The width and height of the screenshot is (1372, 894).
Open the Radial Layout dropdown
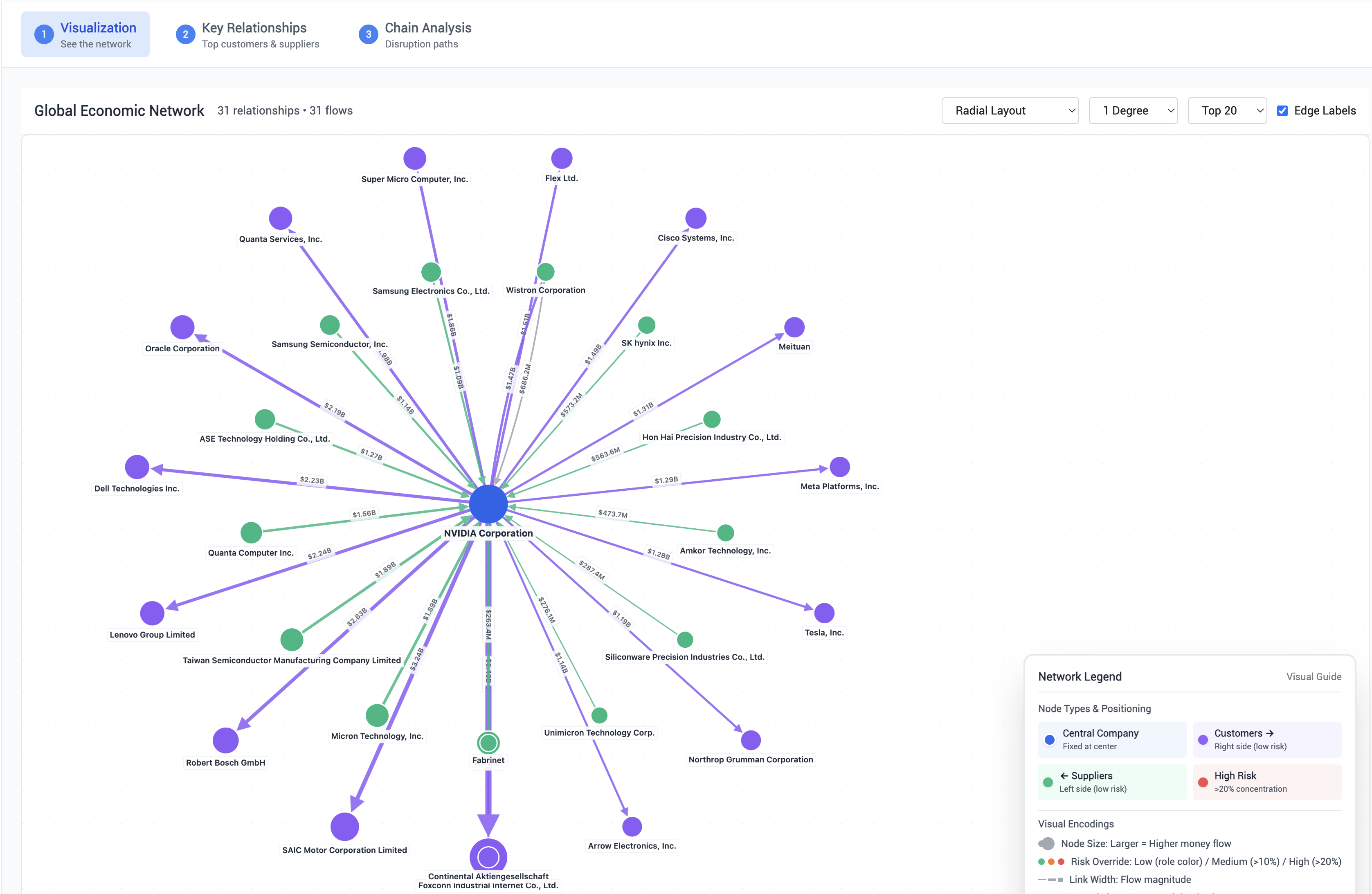click(1010, 110)
